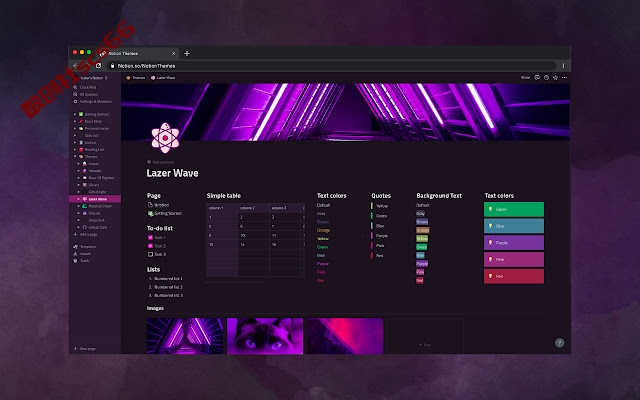The width and height of the screenshot is (640, 400).
Task: Open Settings & Members
Action: (95, 101)
